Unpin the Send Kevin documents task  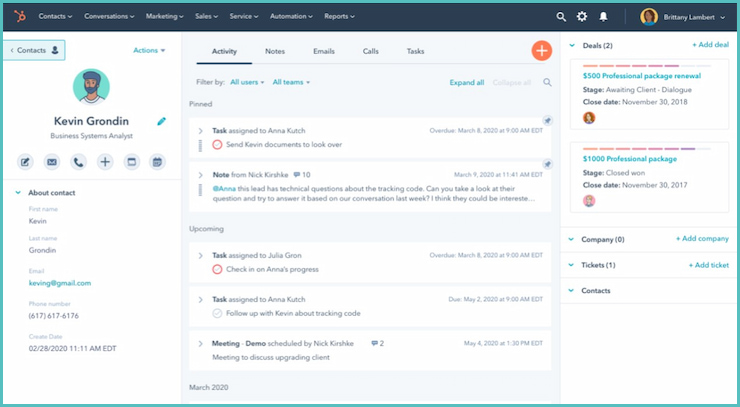tap(547, 121)
